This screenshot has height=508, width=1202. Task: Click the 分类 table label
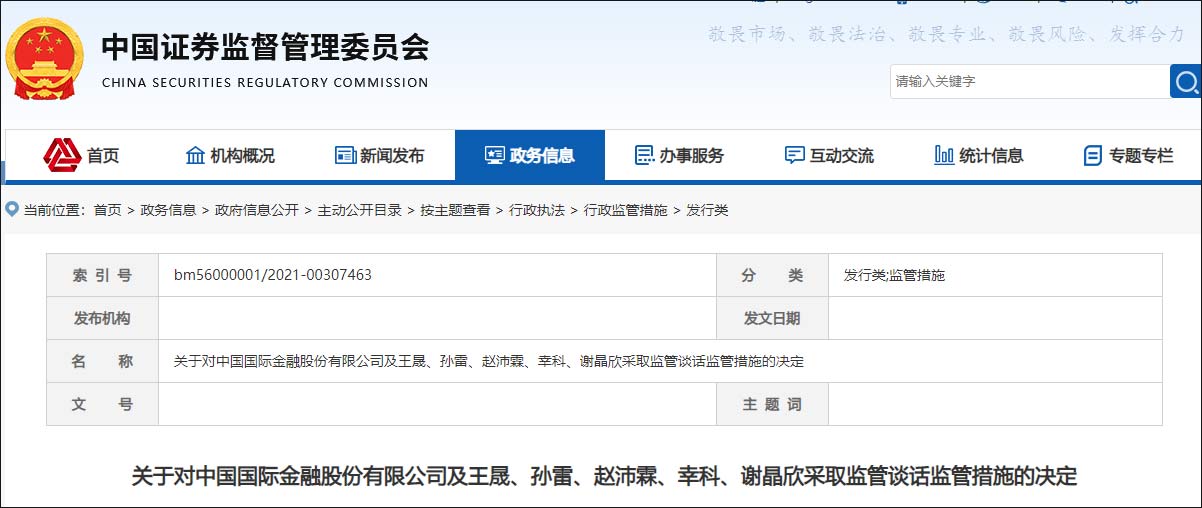[x=772, y=275]
